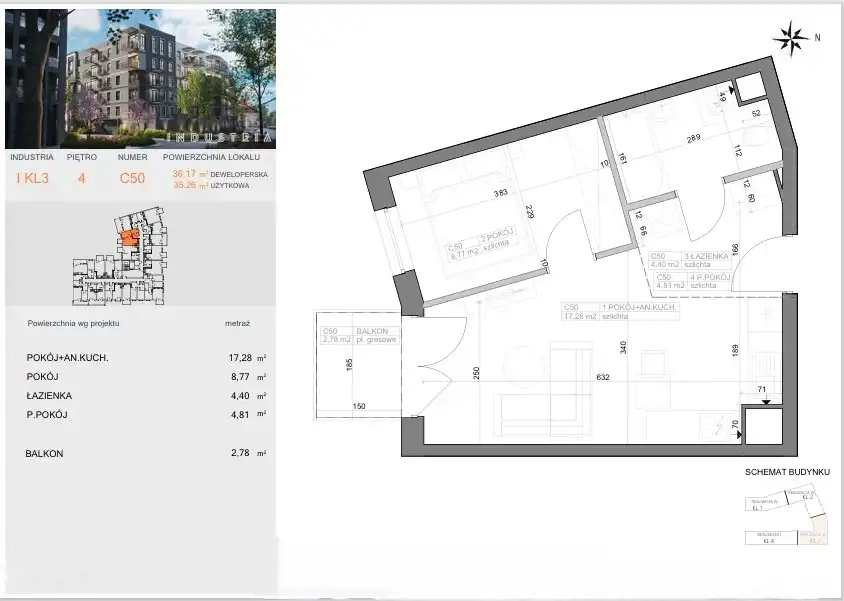Viewport: 844px width, 601px height.
Task: Click the ŁAZIENKA row in the area list
Action: (145, 396)
